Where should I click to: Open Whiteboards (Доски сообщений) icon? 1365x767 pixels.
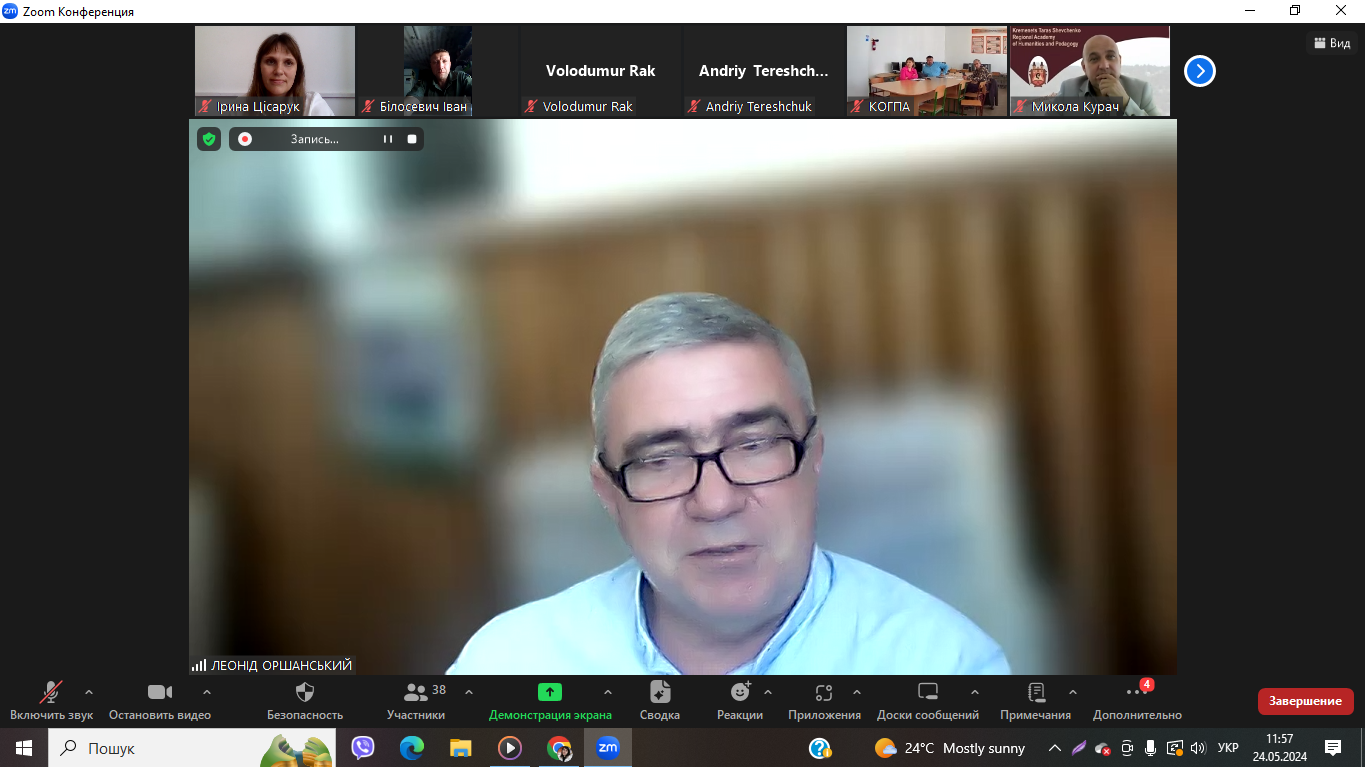tap(928, 692)
